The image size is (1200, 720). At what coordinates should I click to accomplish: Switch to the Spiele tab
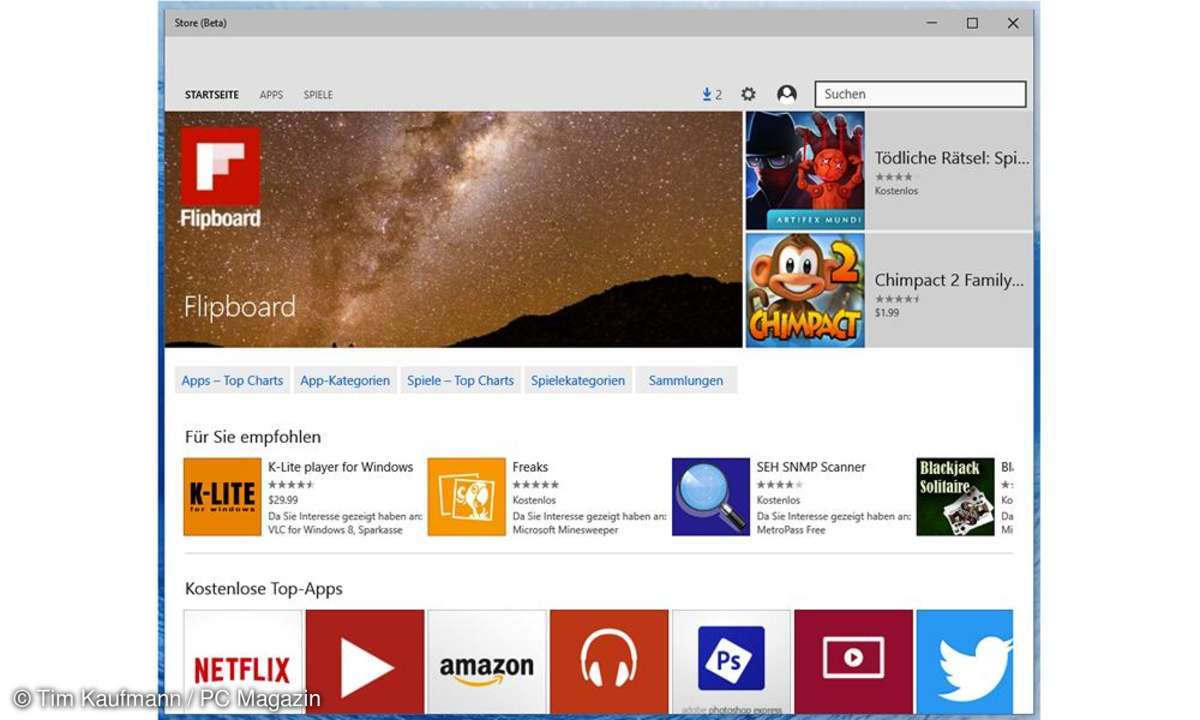pyautogui.click(x=318, y=95)
